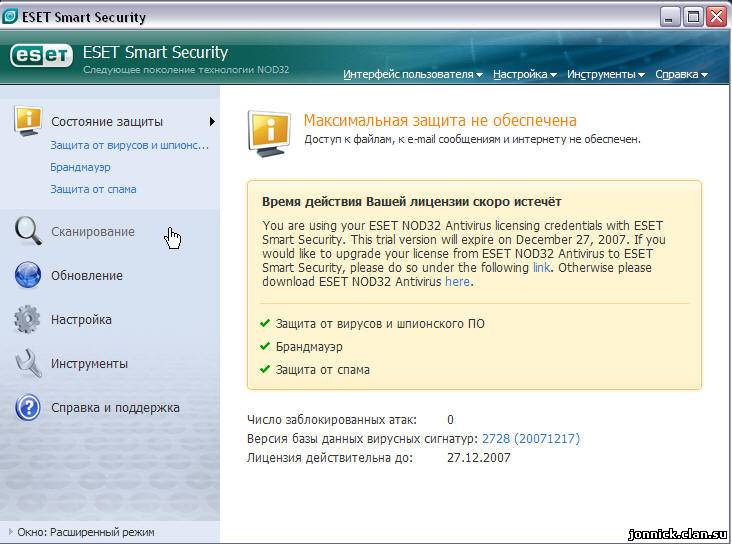
Task: Maximize the ESET Smart Security window
Action: pos(693,17)
